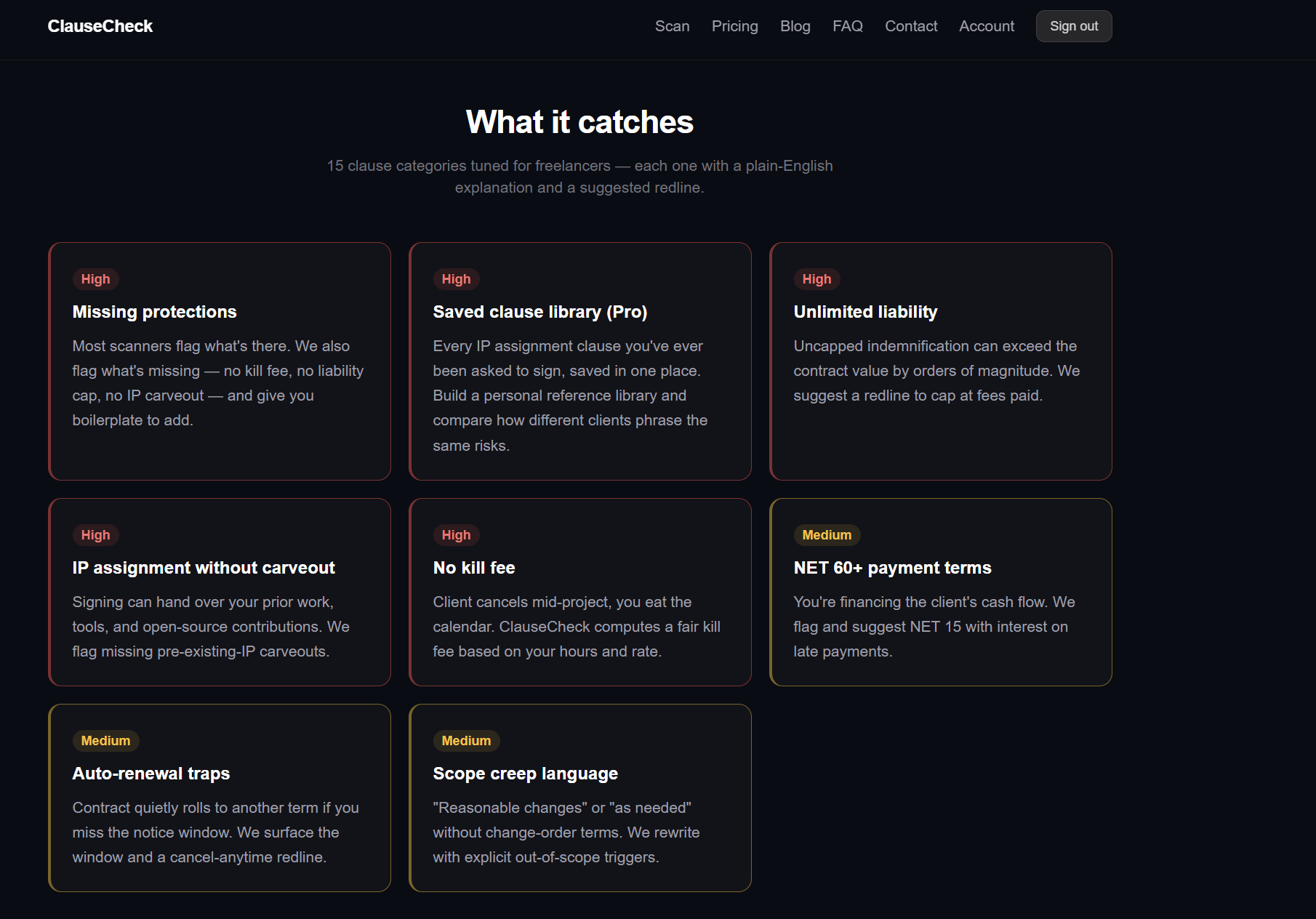The width and height of the screenshot is (1316, 919).
Task: Open the Scan page
Action: 672,25
